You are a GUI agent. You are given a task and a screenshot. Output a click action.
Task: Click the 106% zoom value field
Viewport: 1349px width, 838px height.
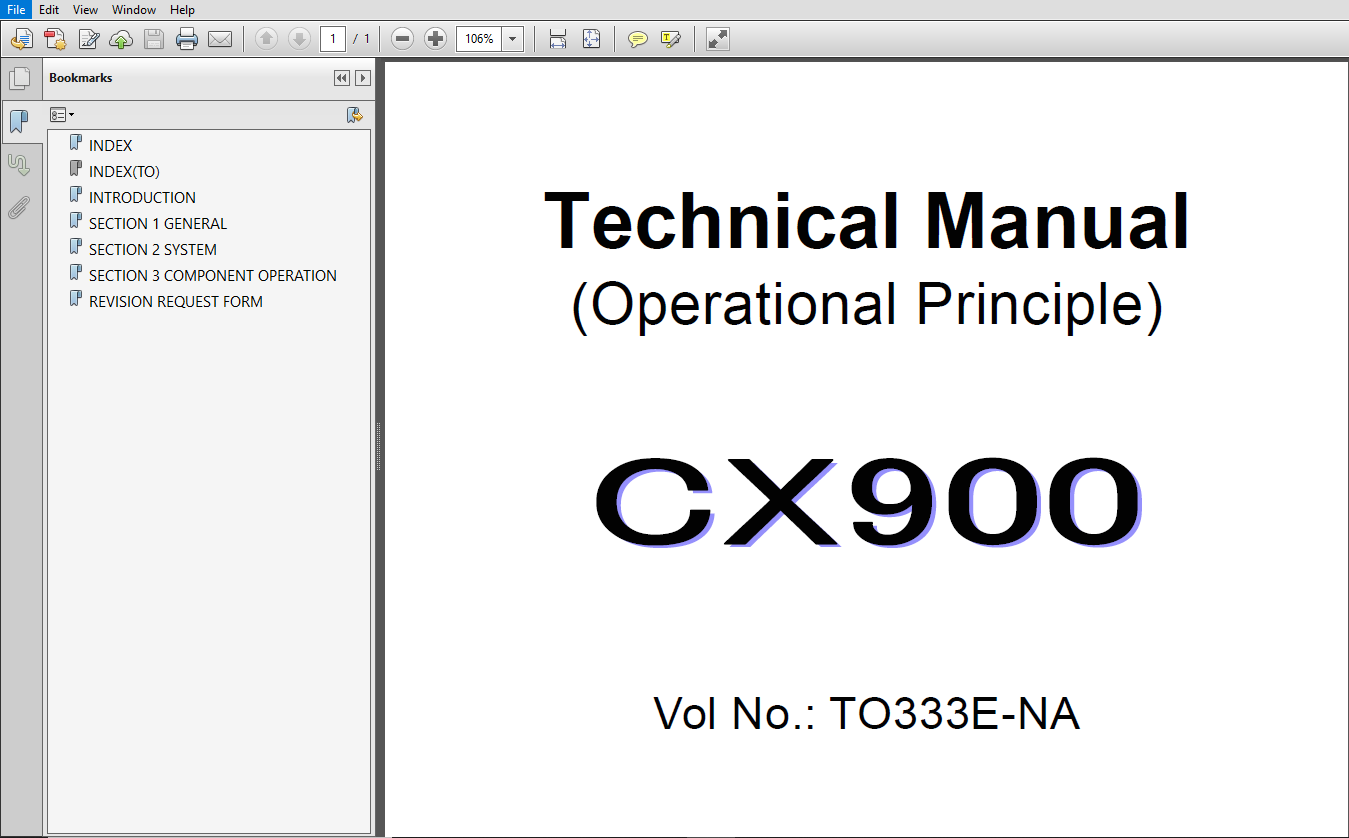point(479,39)
